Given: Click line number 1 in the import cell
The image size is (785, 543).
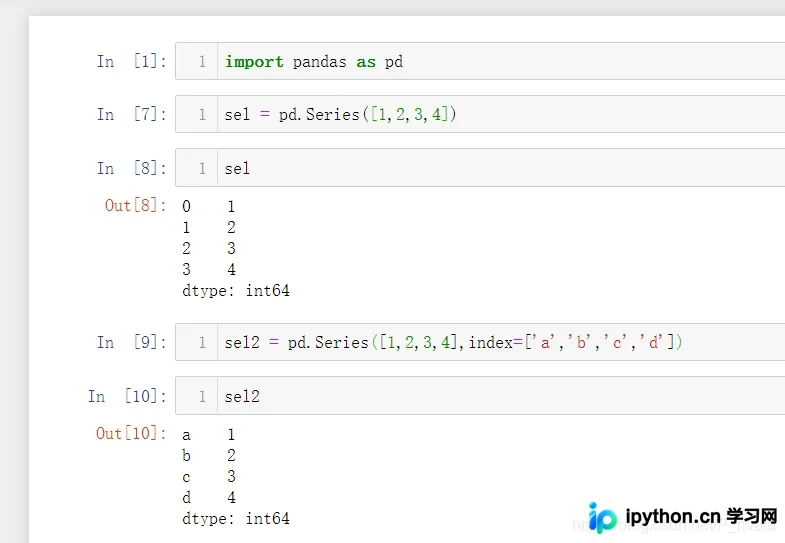Looking at the screenshot, I should coord(202,62).
